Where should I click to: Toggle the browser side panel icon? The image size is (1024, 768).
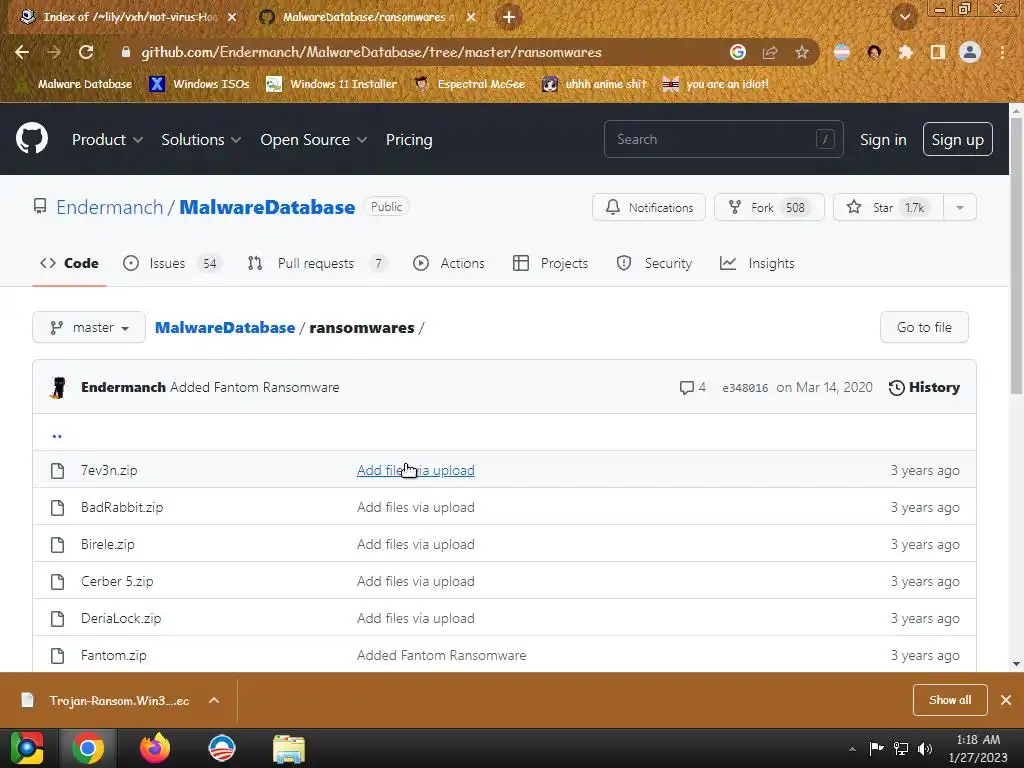938,52
